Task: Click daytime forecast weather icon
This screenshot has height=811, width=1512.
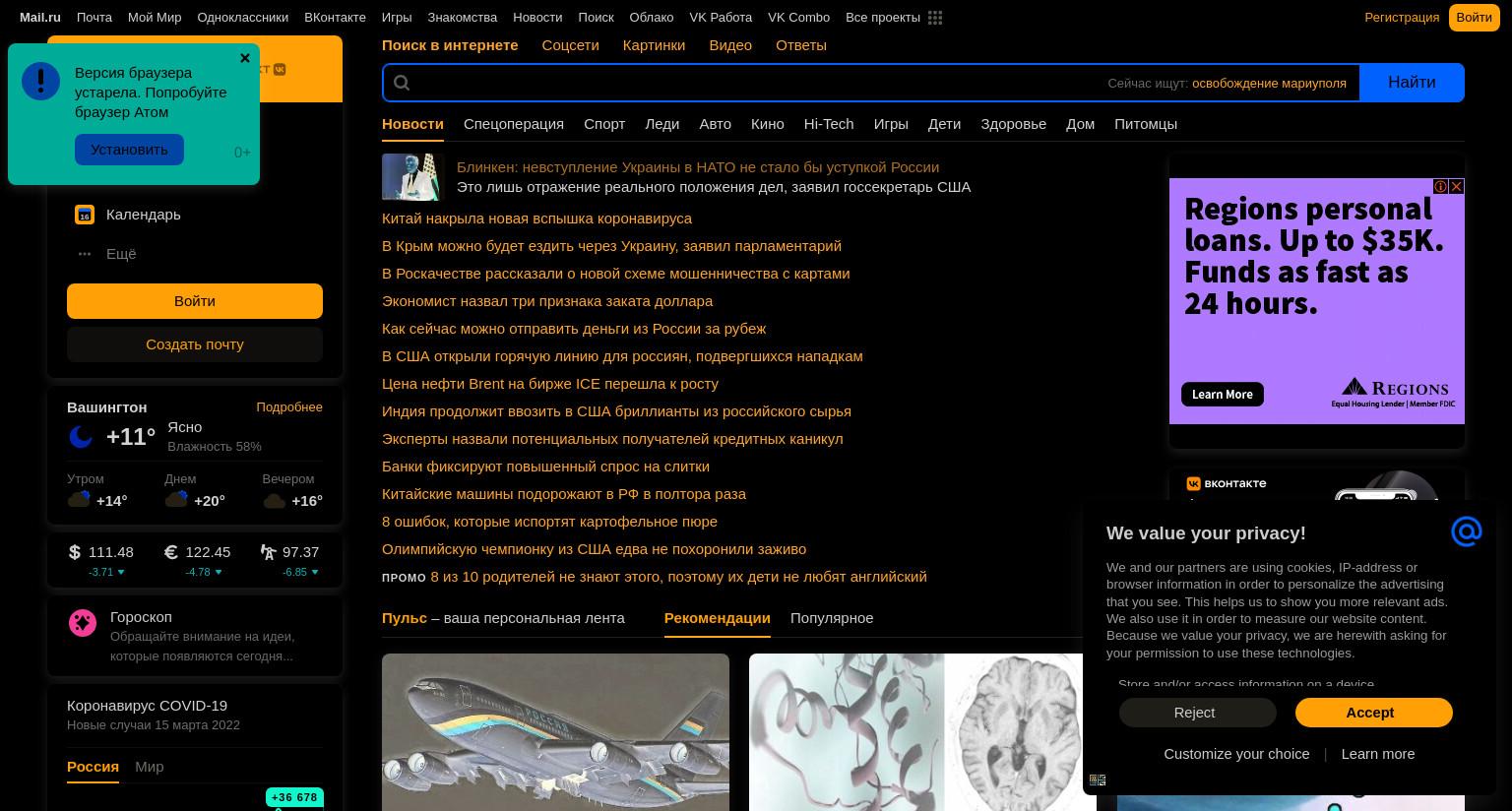Action: click(177, 499)
